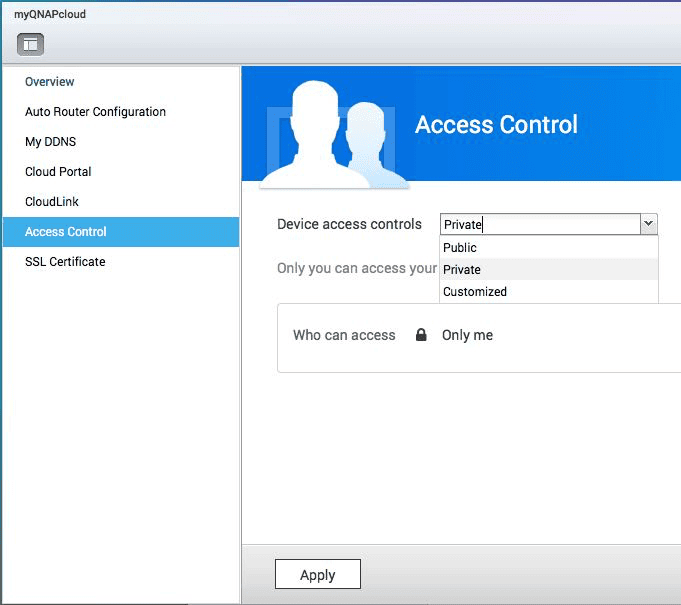Choose Private from the dropdown list
The width and height of the screenshot is (681, 605).
[462, 270]
